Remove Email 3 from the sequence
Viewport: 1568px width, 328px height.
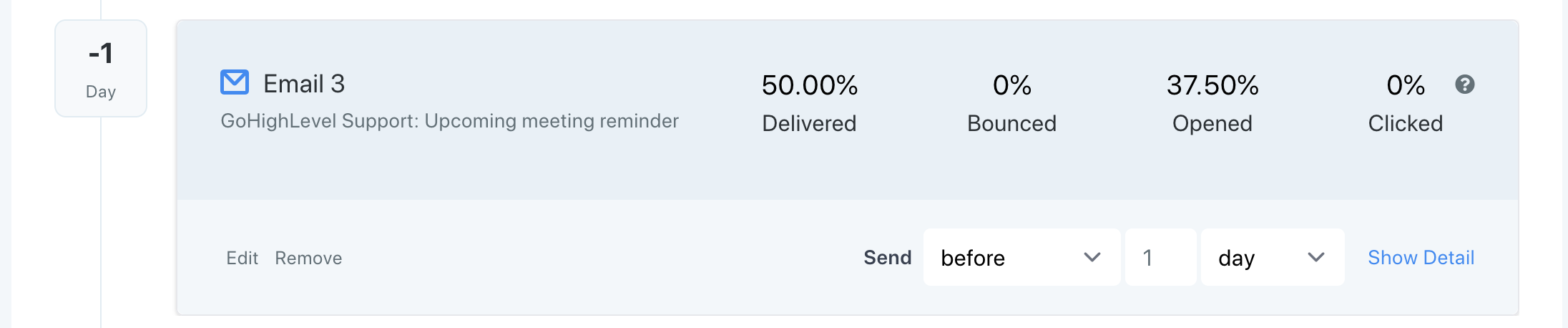[x=308, y=258]
